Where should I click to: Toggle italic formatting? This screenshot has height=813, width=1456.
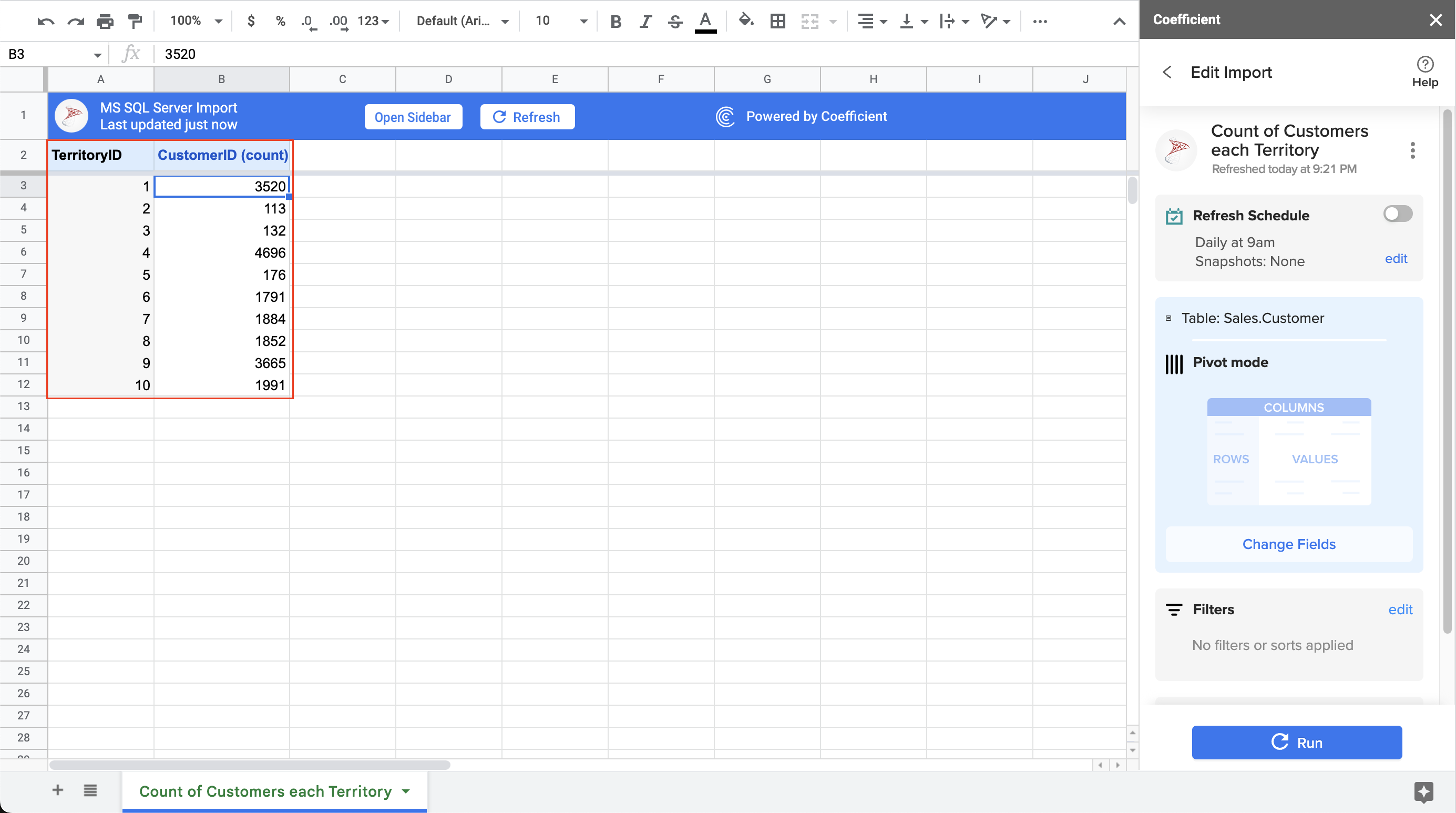(645, 21)
